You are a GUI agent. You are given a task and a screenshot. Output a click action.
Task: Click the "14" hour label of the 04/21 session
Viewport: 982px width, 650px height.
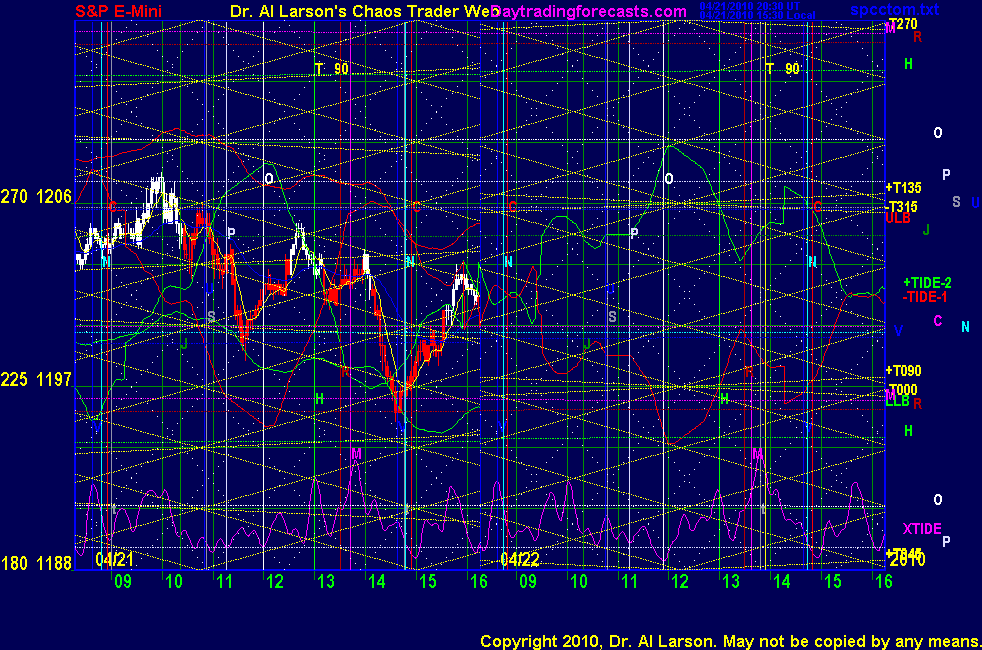(x=376, y=582)
